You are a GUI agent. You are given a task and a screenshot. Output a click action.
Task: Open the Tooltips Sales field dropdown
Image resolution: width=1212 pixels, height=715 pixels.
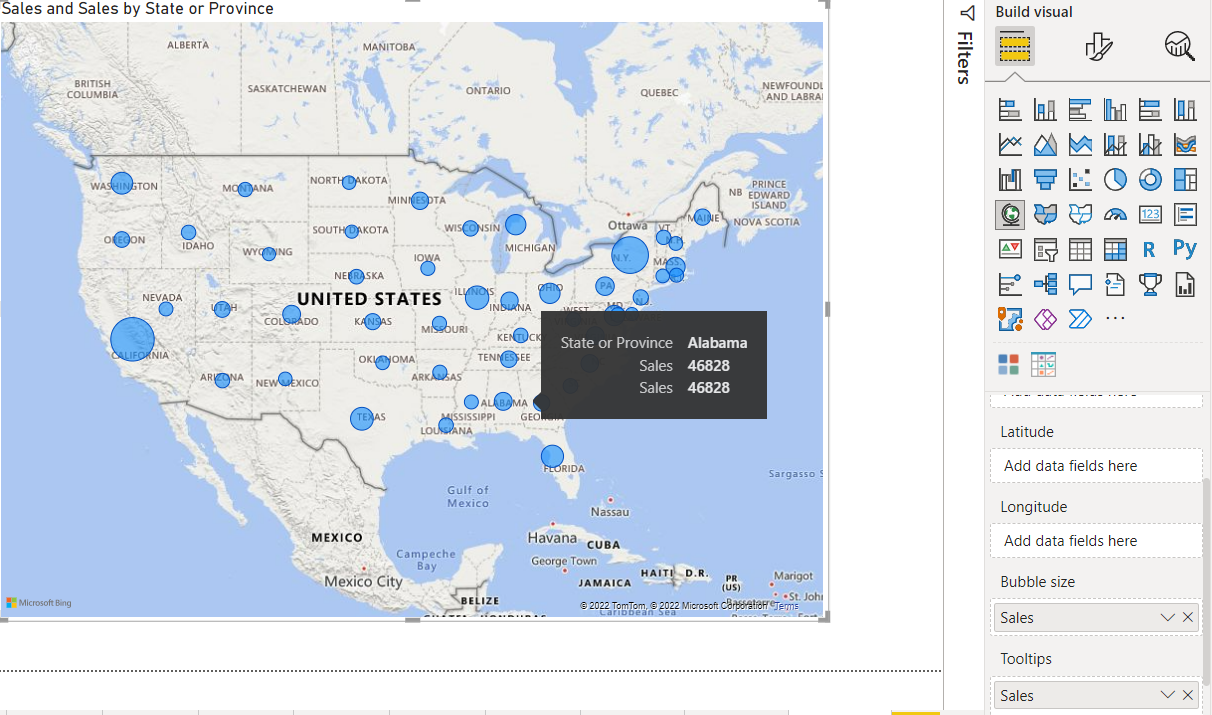(x=1167, y=694)
